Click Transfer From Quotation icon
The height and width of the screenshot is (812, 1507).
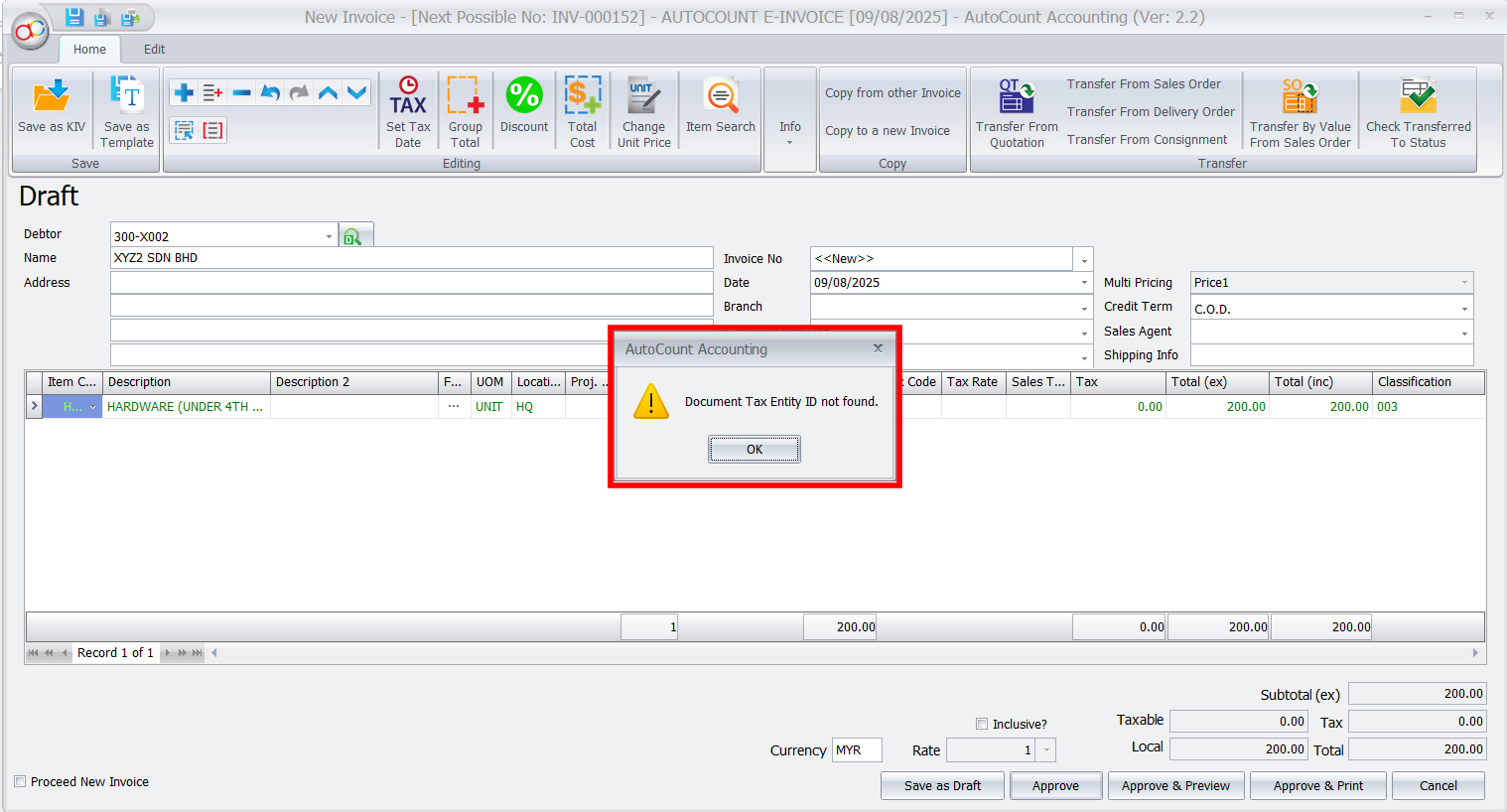pos(1017,97)
